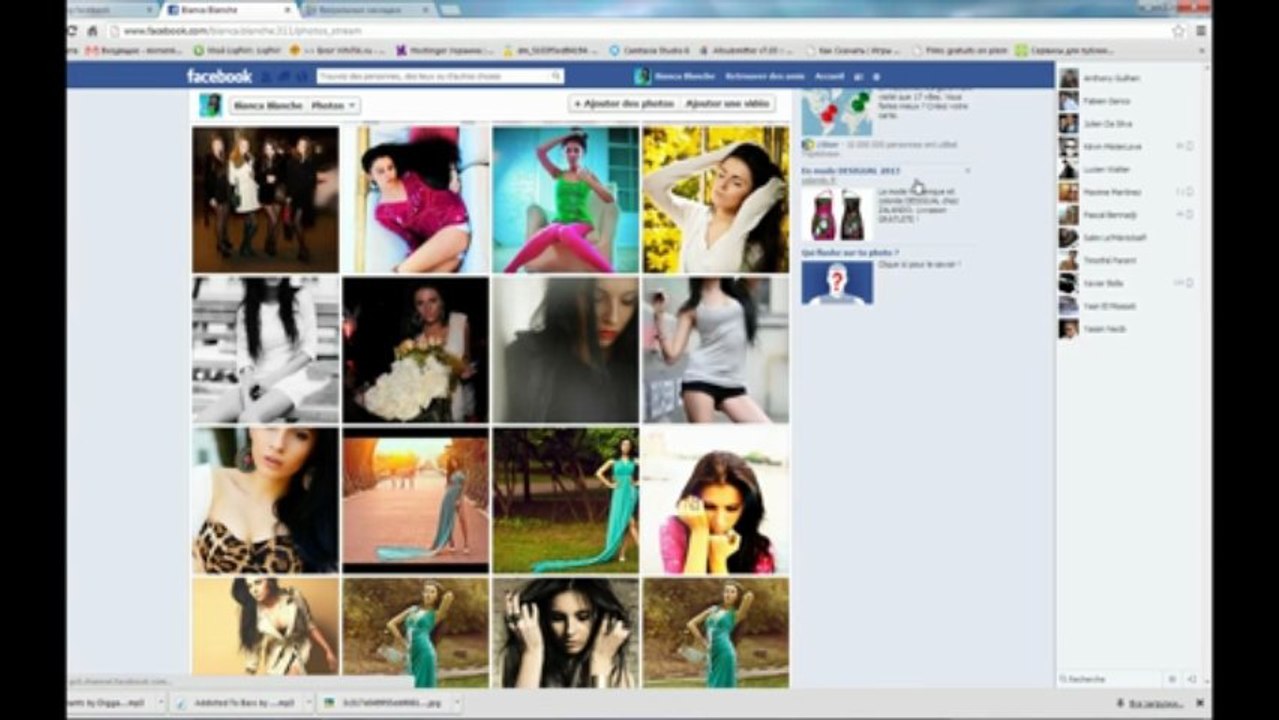Open chat with Yassin Necib

(x=1132, y=329)
